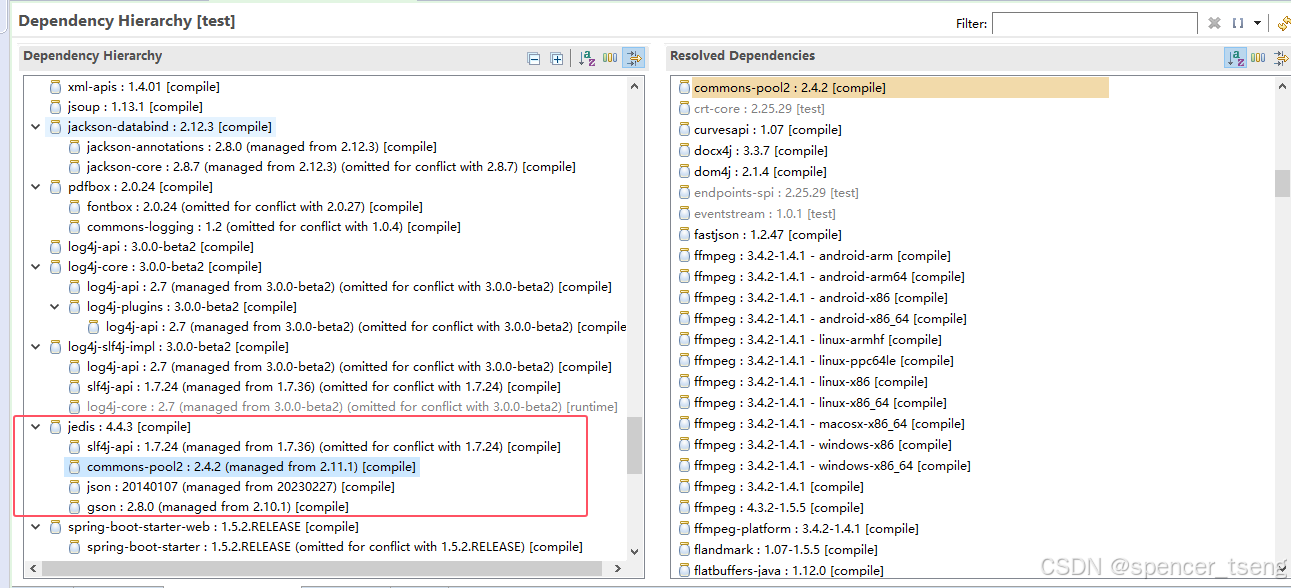Select curvesapi : 1.07 entry
Viewport: 1291px width, 588px height.
click(x=767, y=130)
